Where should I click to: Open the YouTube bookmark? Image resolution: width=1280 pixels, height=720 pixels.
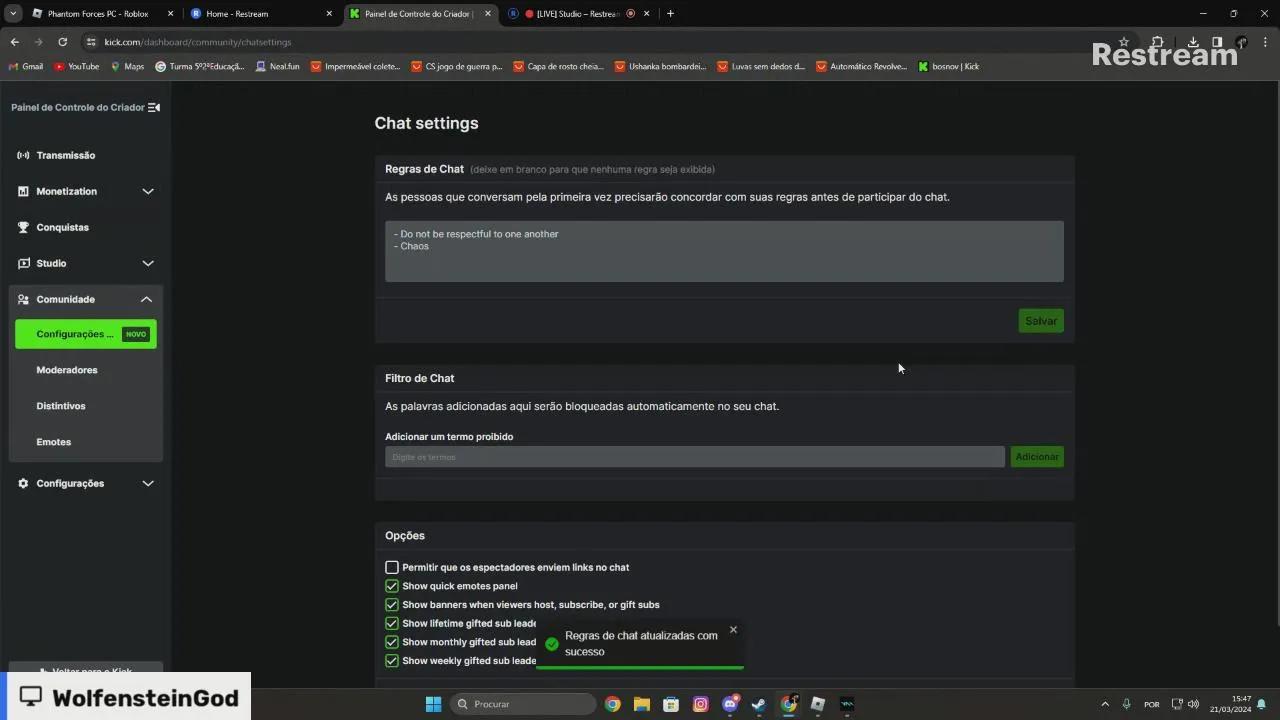[x=76, y=66]
